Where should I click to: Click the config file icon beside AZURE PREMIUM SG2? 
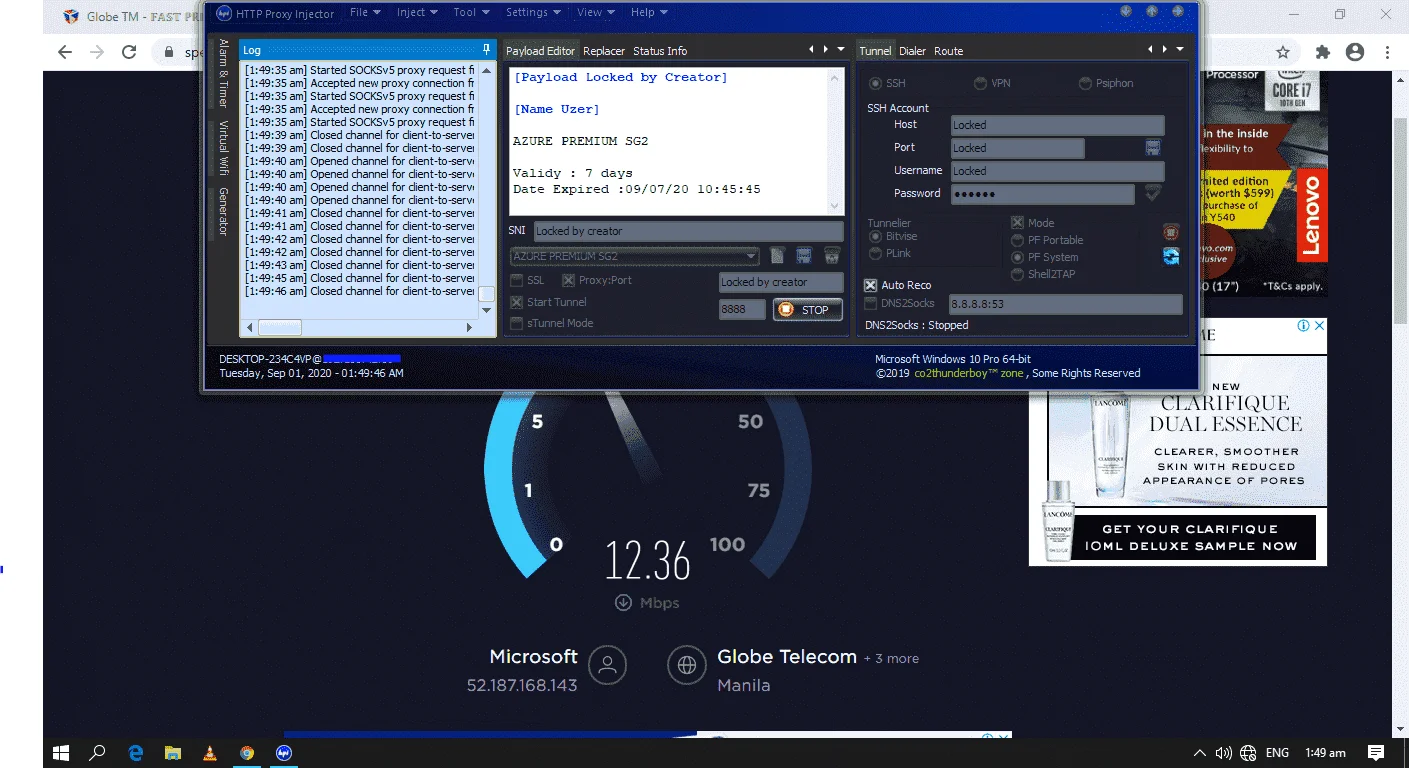point(777,256)
